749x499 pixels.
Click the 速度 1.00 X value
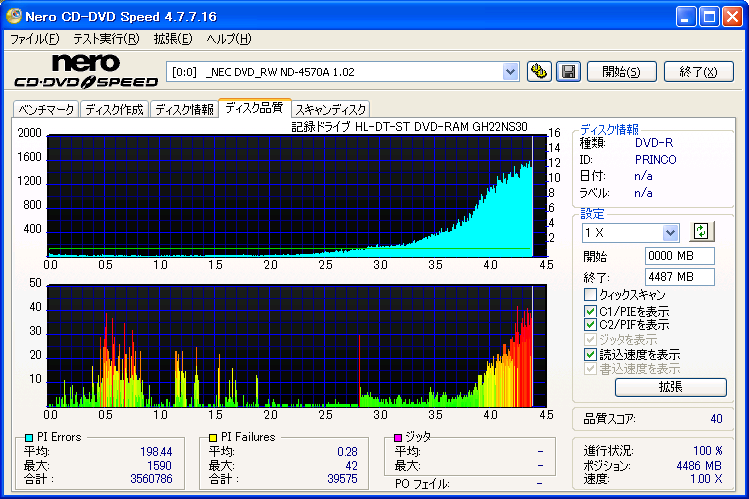pyautogui.click(x=706, y=478)
